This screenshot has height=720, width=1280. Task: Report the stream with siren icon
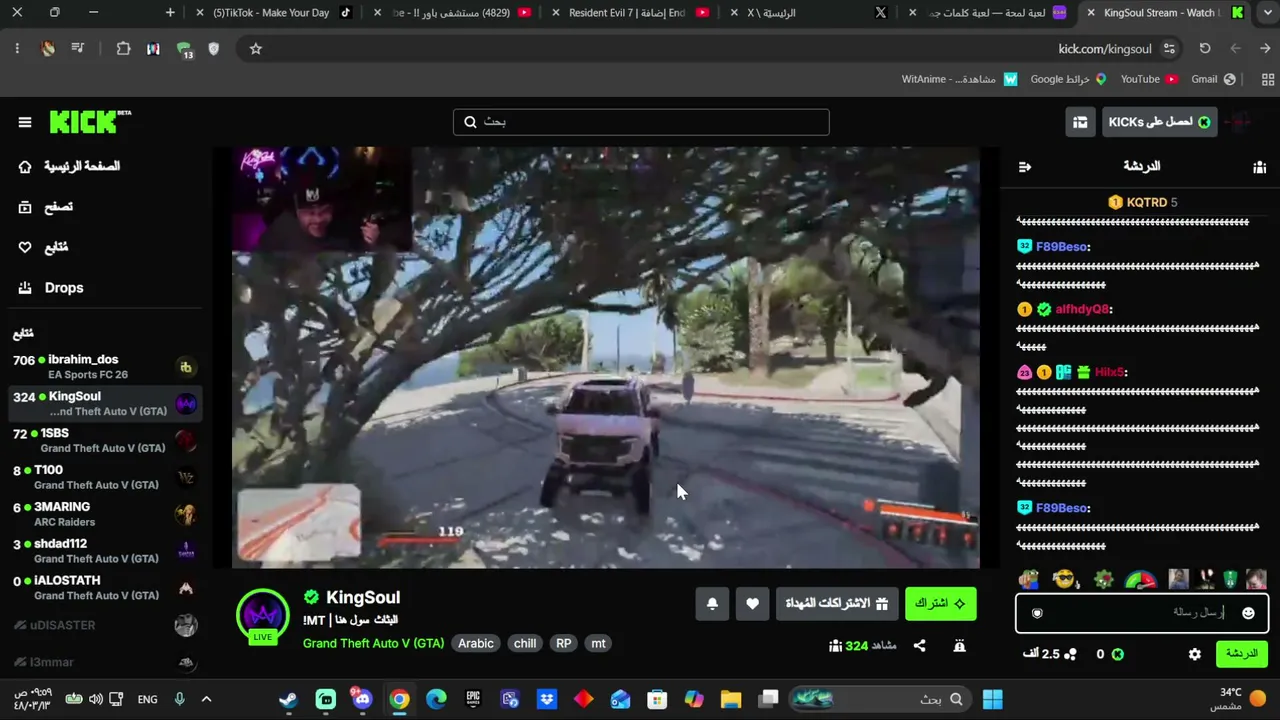coord(959,646)
